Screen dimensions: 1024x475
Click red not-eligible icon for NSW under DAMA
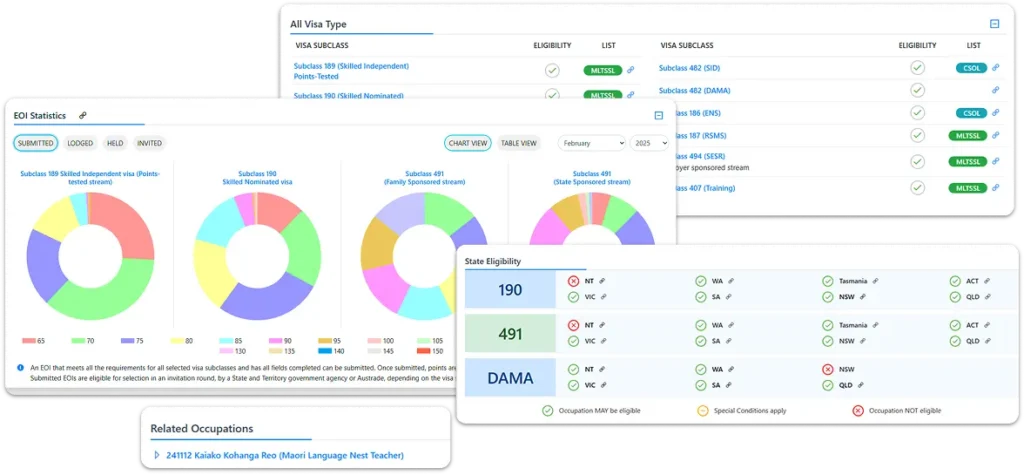click(x=827, y=369)
